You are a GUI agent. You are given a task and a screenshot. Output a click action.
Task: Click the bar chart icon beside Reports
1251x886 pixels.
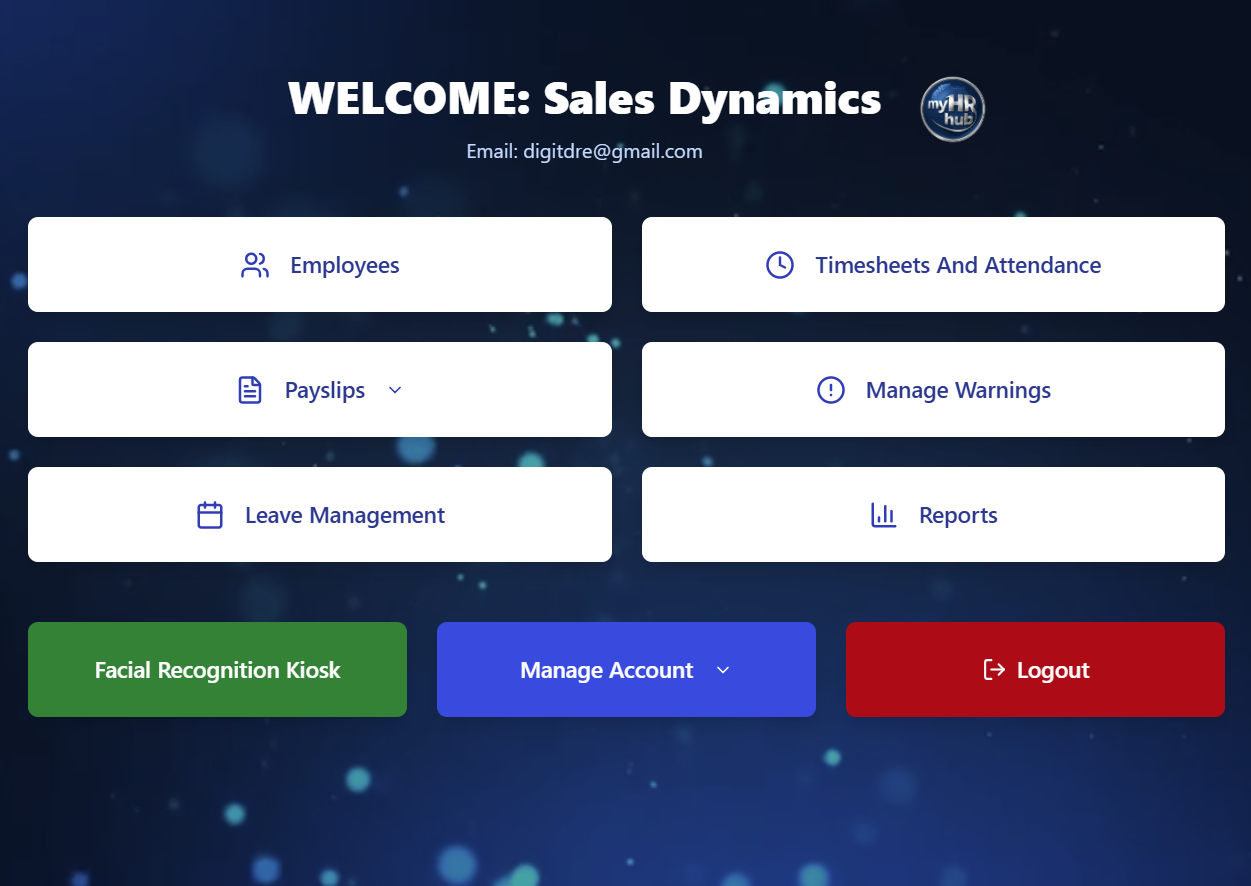884,515
